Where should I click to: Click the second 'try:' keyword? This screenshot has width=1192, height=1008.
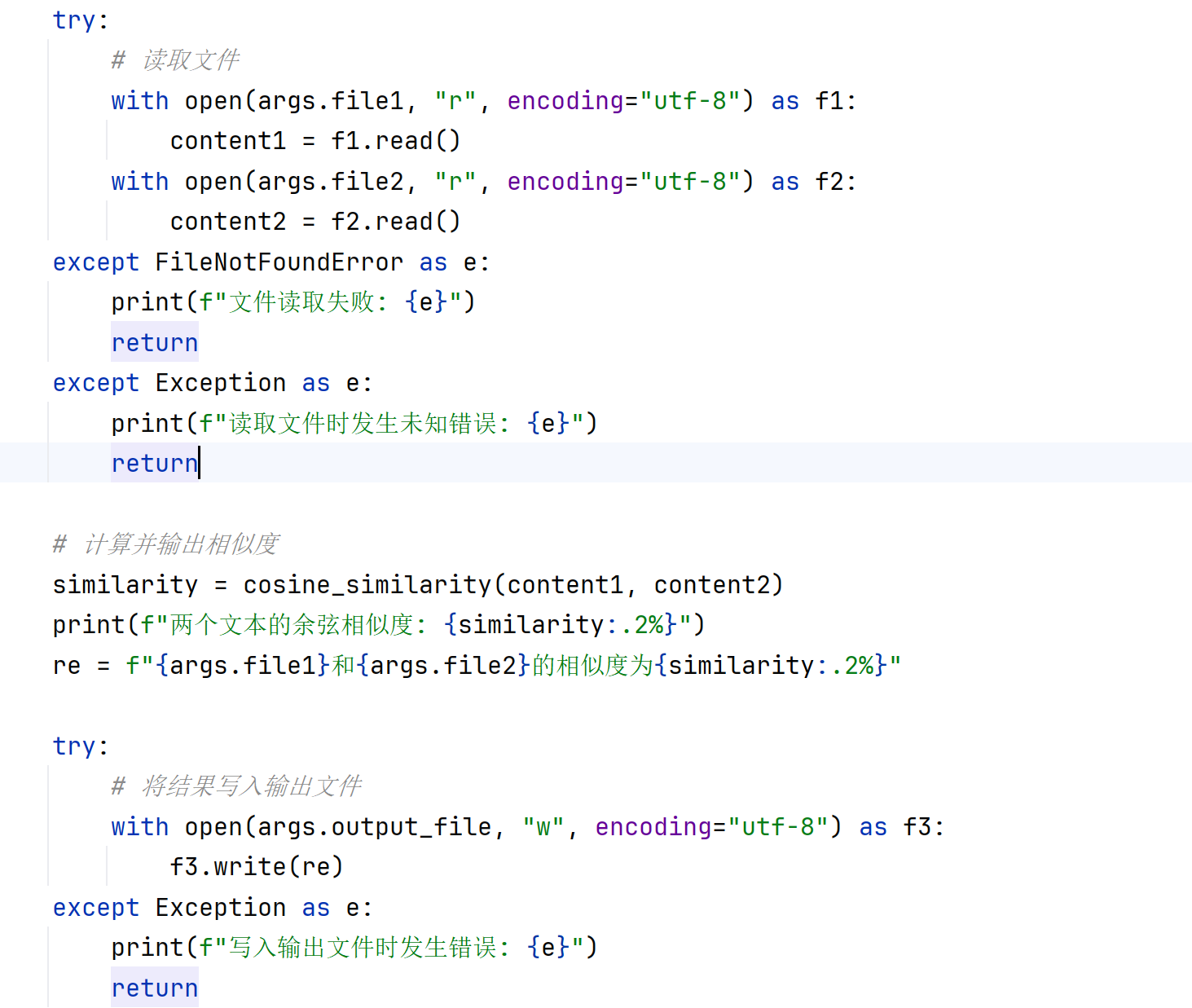tap(80, 746)
